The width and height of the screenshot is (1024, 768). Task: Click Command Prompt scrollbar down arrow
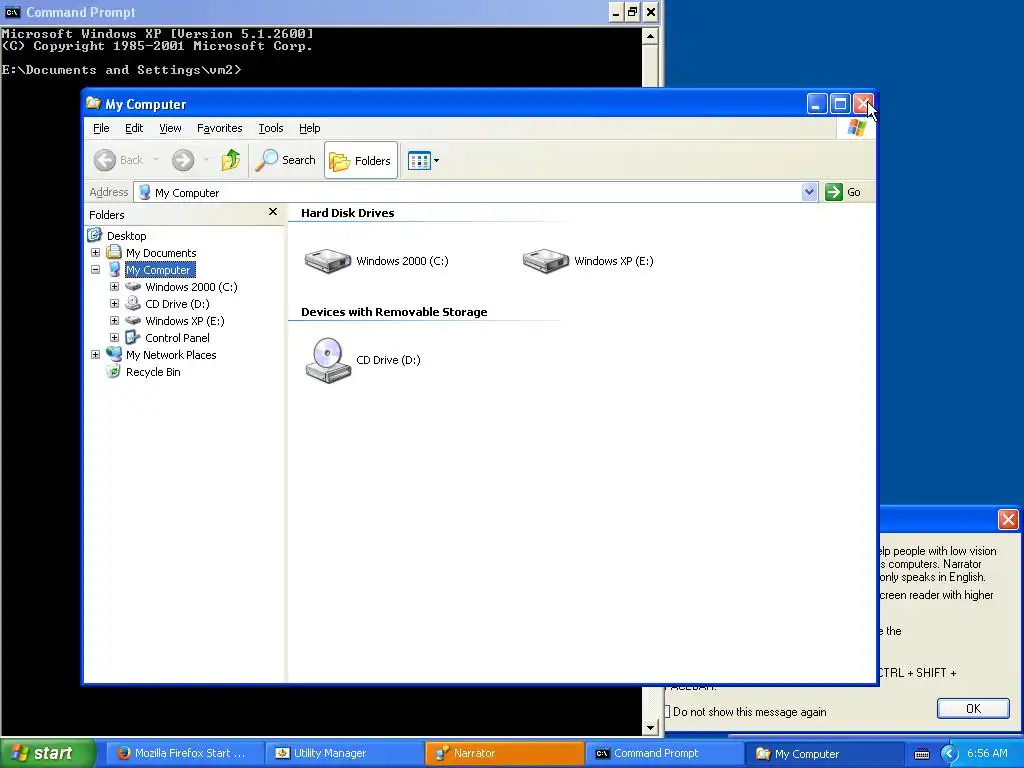coord(650,727)
